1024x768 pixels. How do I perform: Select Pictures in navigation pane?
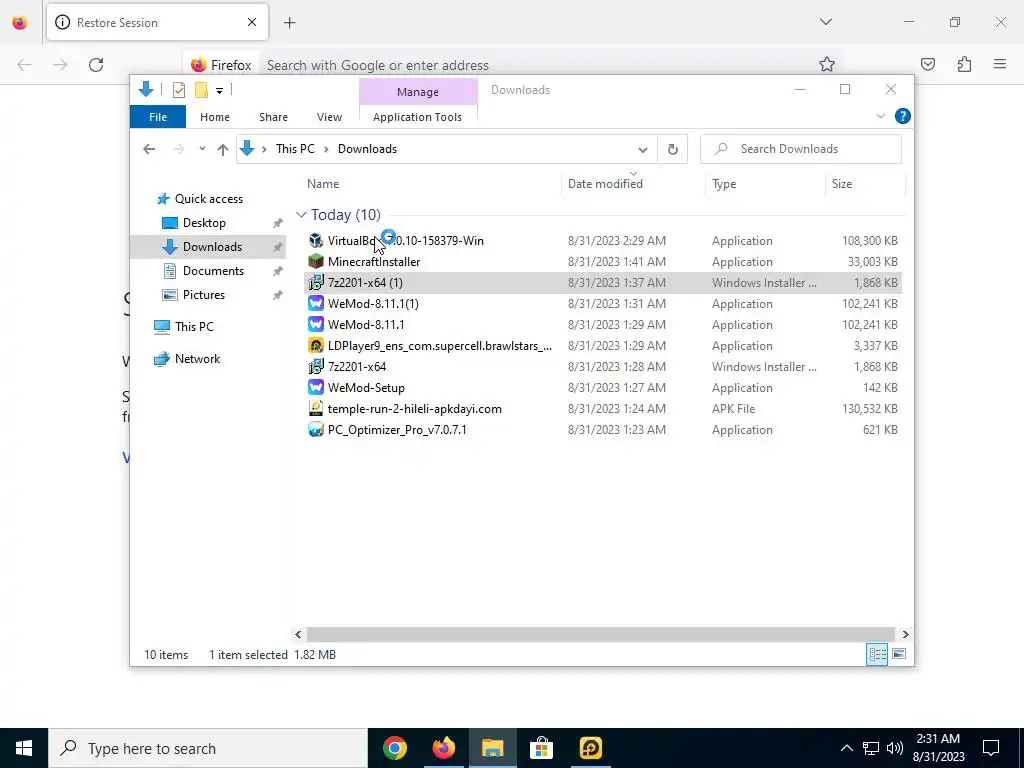tap(204, 295)
